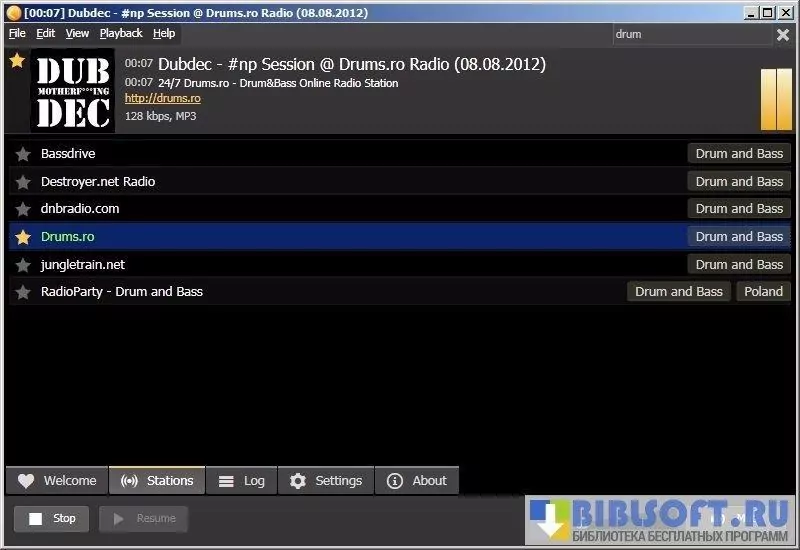Click the now-playing favorite star in header
The height and width of the screenshot is (550, 800).
tap(16, 61)
